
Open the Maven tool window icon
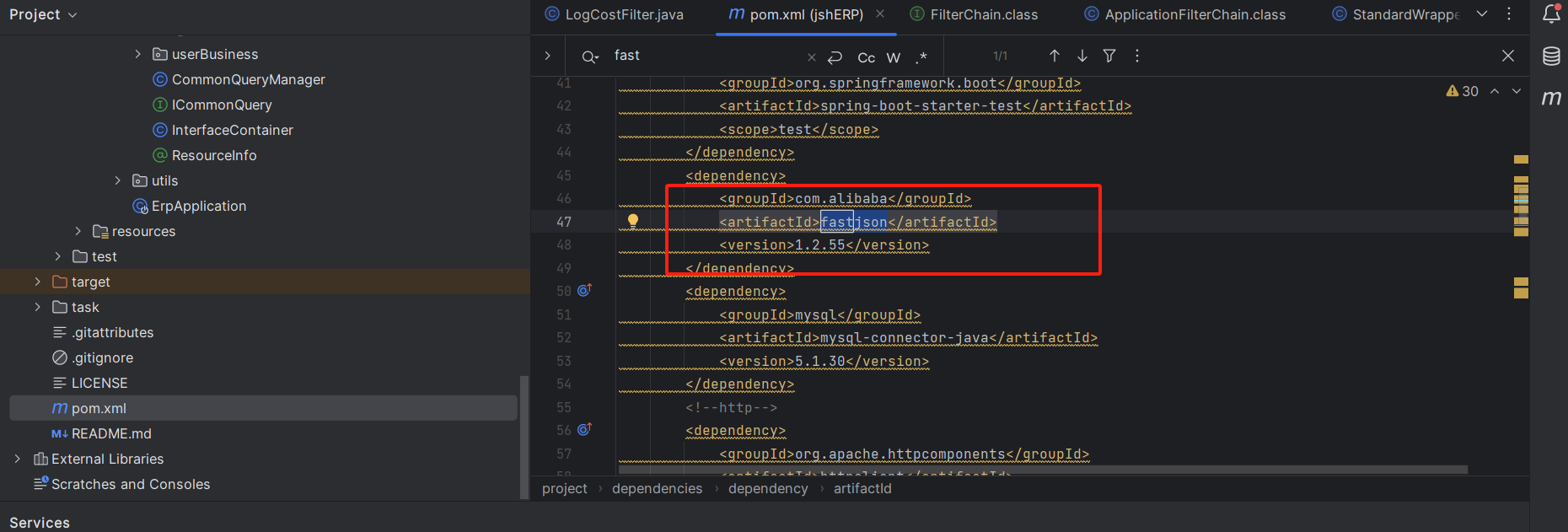[1551, 98]
